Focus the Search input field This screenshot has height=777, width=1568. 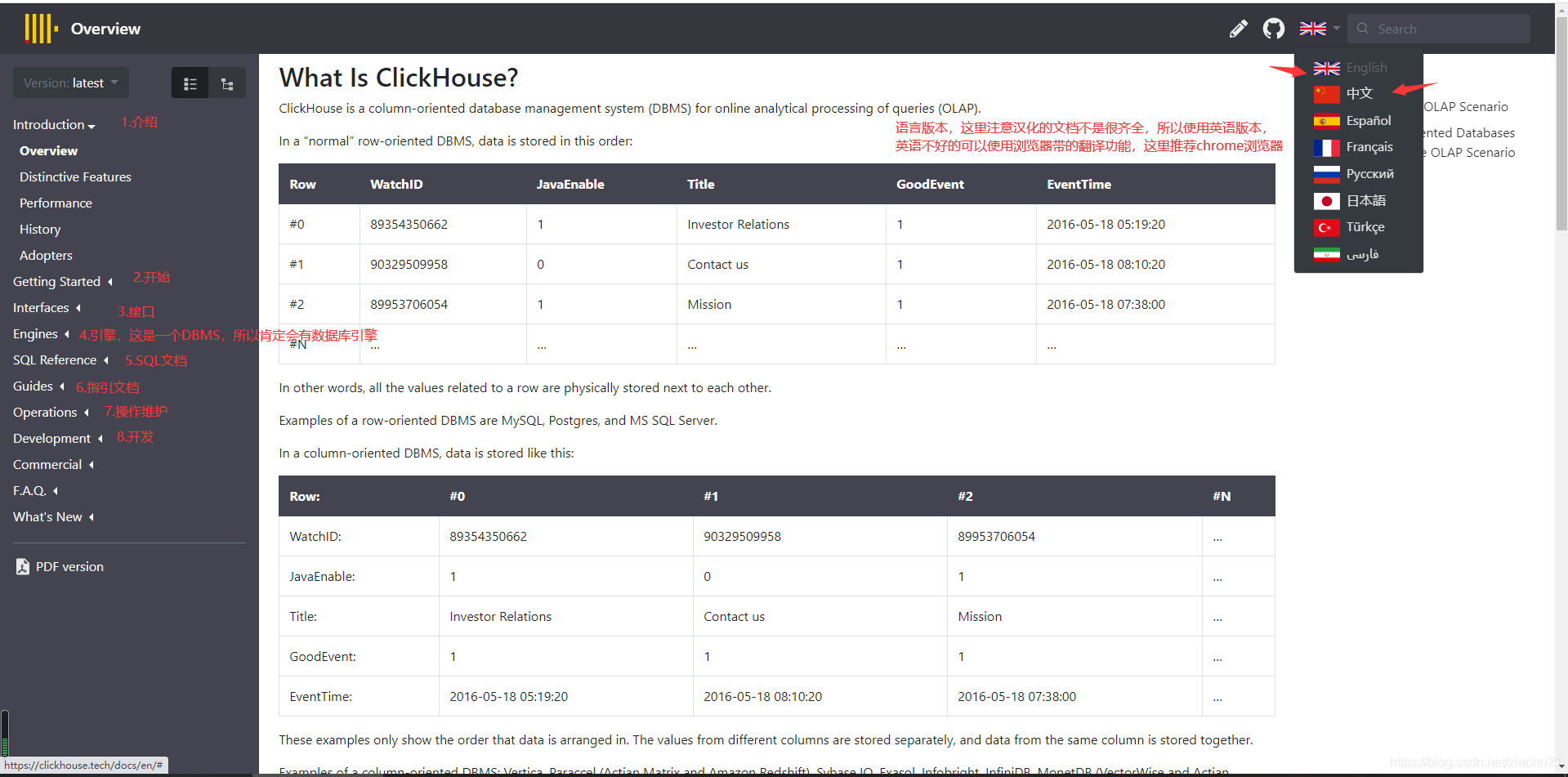(x=1438, y=29)
